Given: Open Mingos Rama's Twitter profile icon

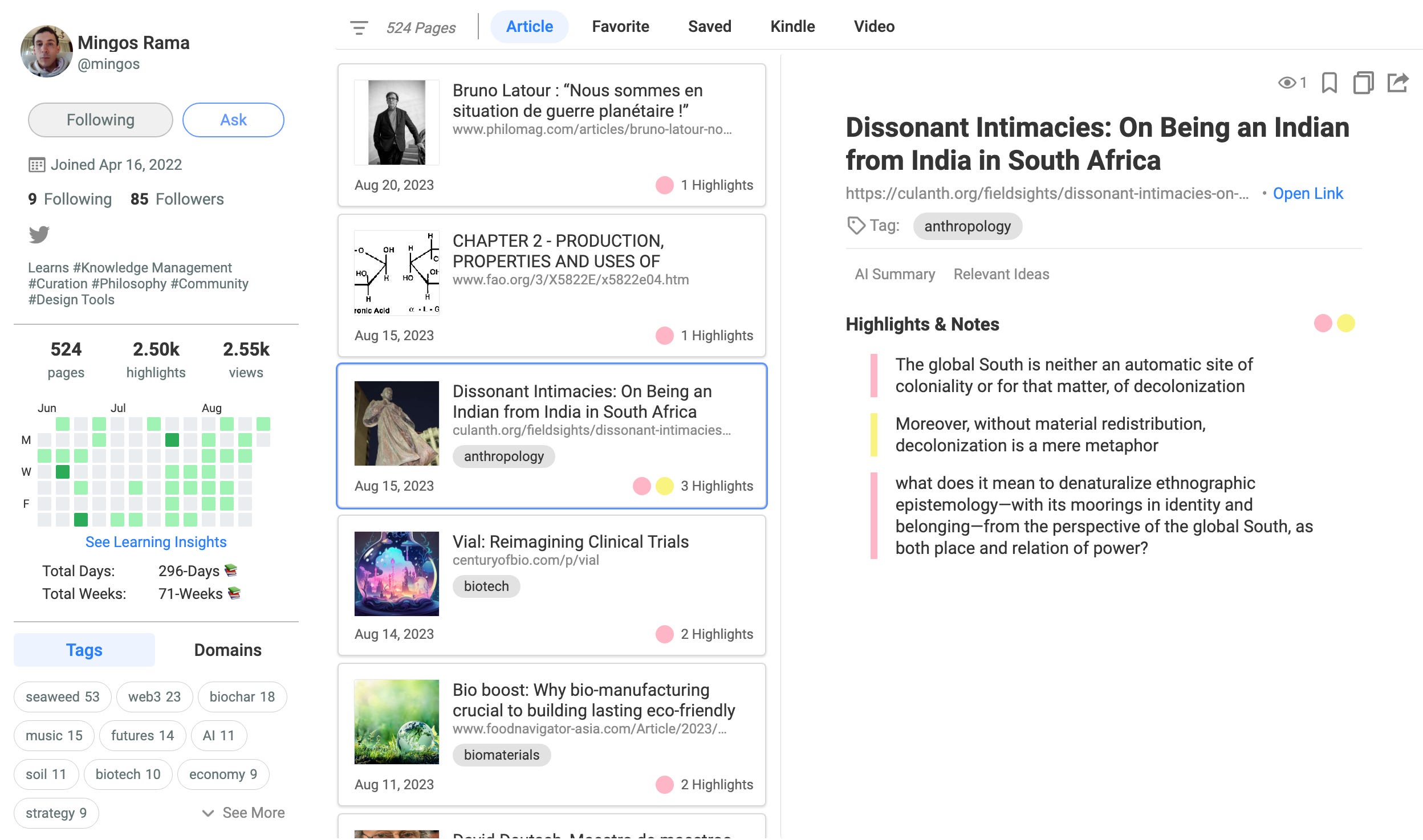Looking at the screenshot, I should click(x=39, y=234).
